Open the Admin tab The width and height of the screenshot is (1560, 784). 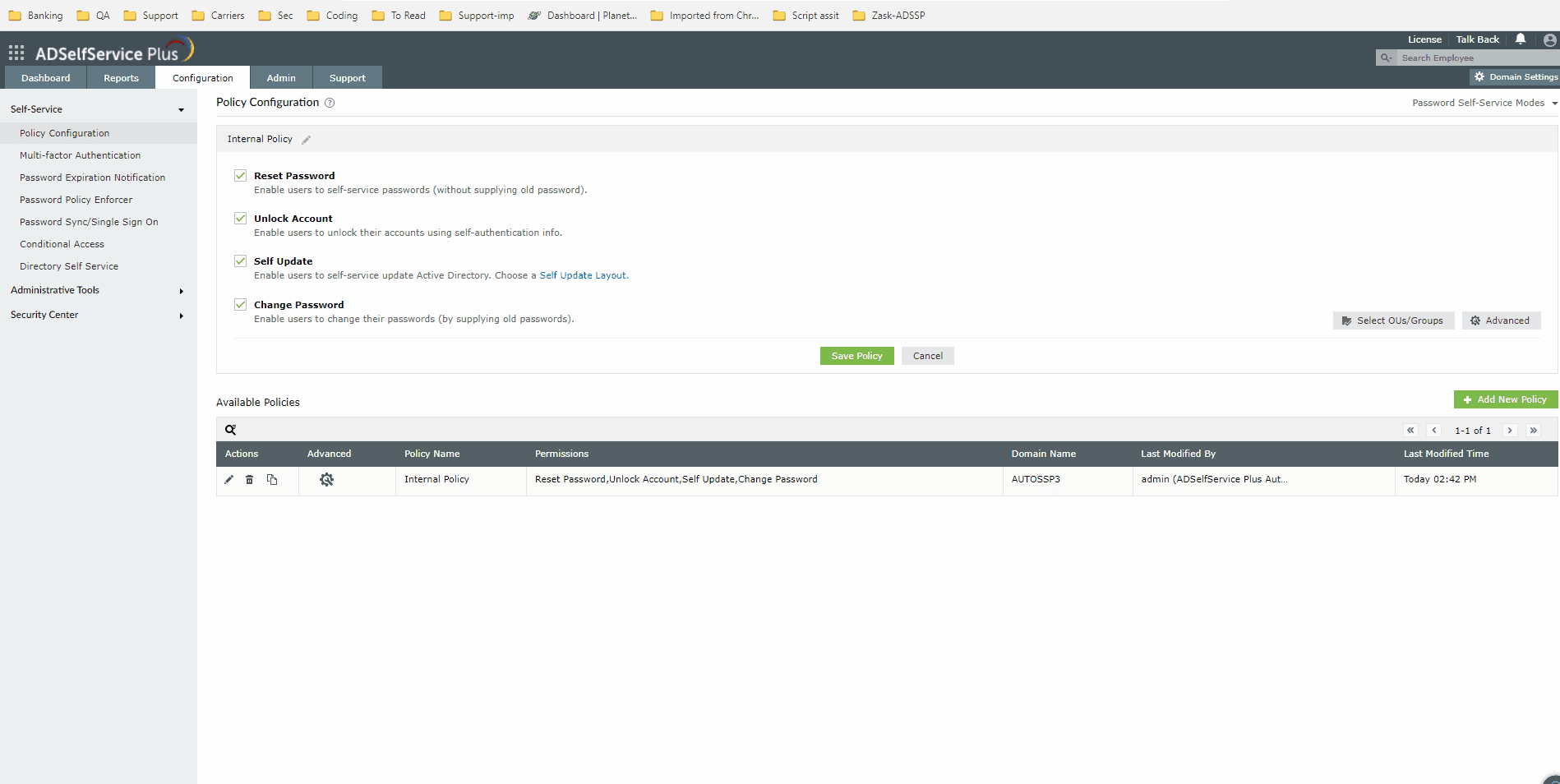click(x=281, y=77)
